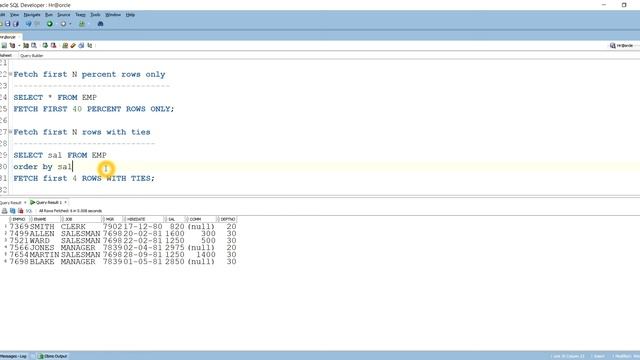Close the Query Result 1 tab
This screenshot has width=640, height=360.
[x=65, y=202]
